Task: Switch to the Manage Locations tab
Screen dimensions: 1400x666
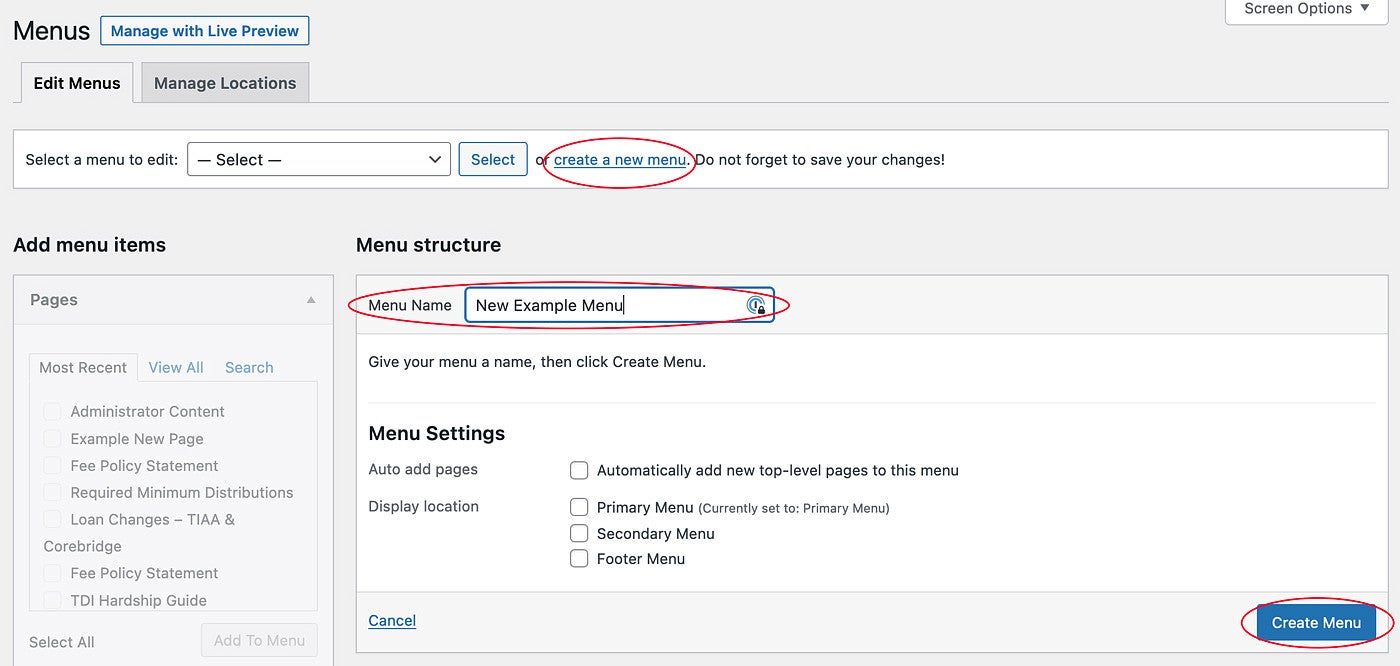Action: click(x=224, y=82)
